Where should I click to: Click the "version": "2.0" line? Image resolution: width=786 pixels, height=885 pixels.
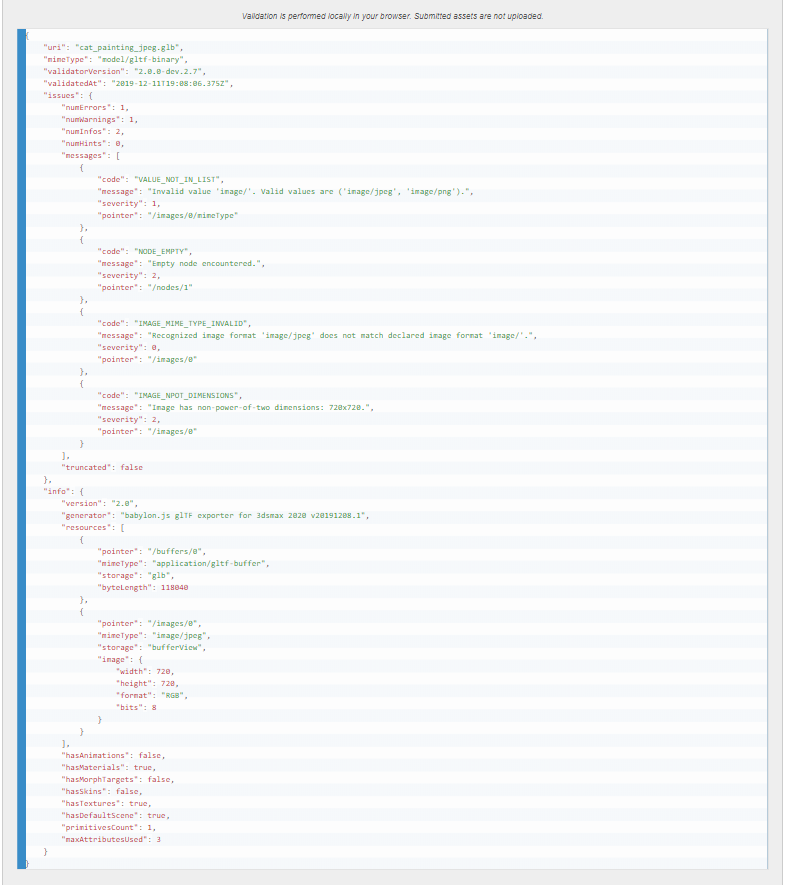[x=99, y=503]
